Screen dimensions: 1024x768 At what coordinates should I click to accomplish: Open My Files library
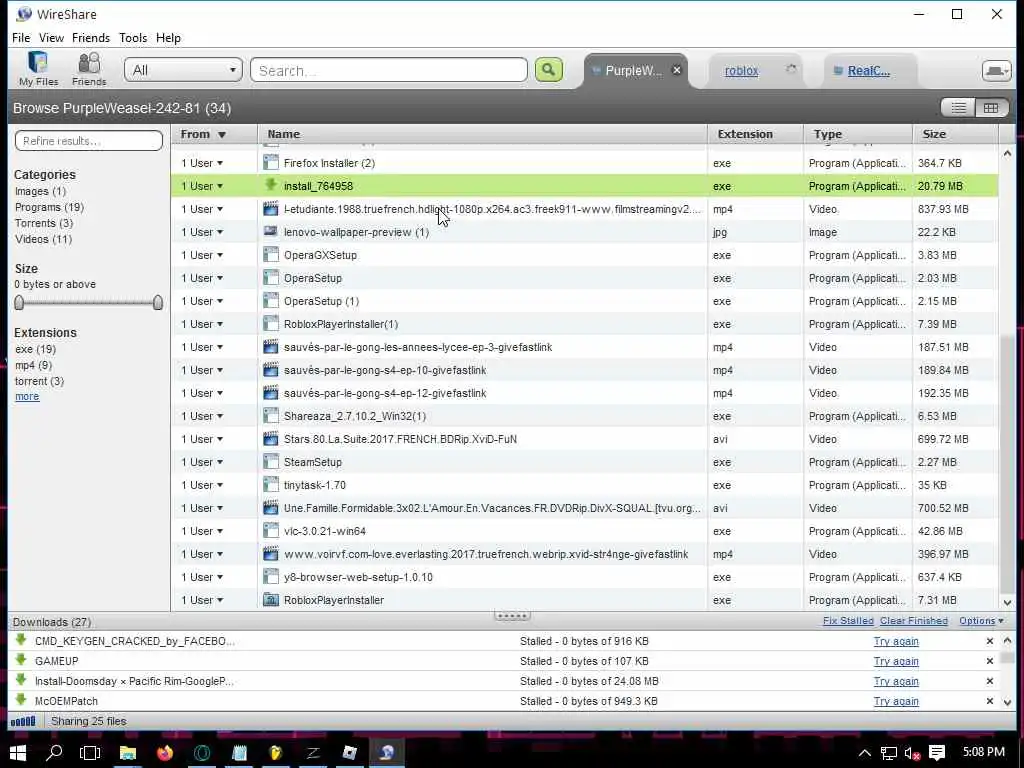pos(38,68)
